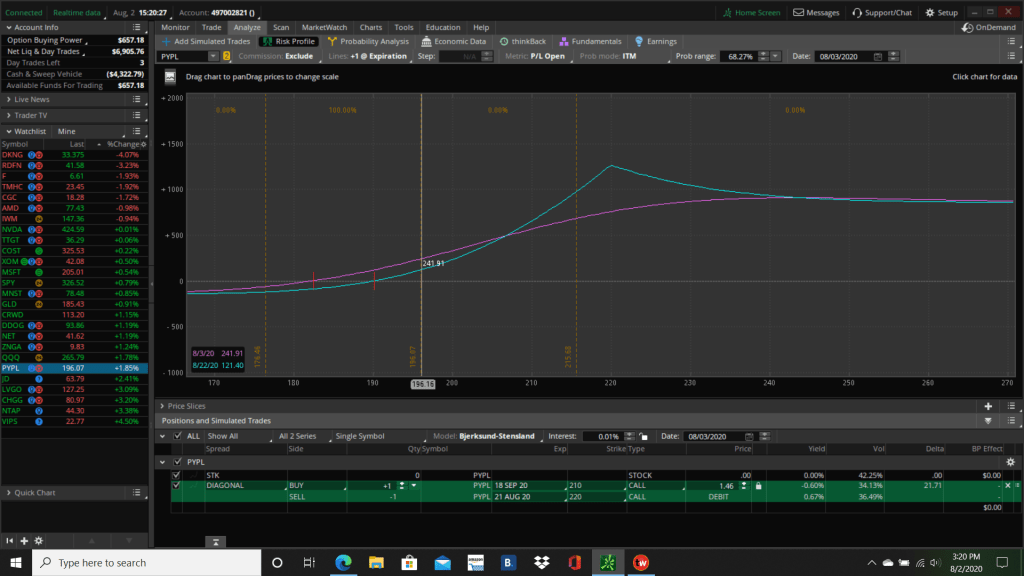
Task: Click Add Simulated Trades button
Action: pos(206,42)
